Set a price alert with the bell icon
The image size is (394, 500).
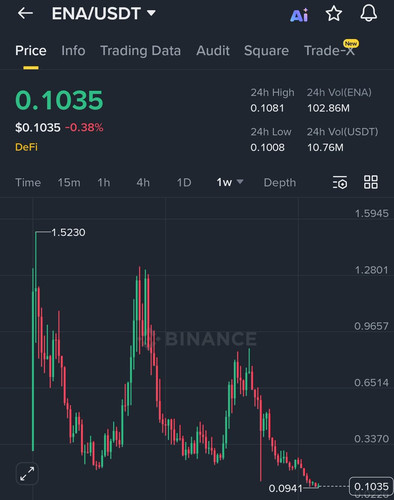[x=369, y=14]
